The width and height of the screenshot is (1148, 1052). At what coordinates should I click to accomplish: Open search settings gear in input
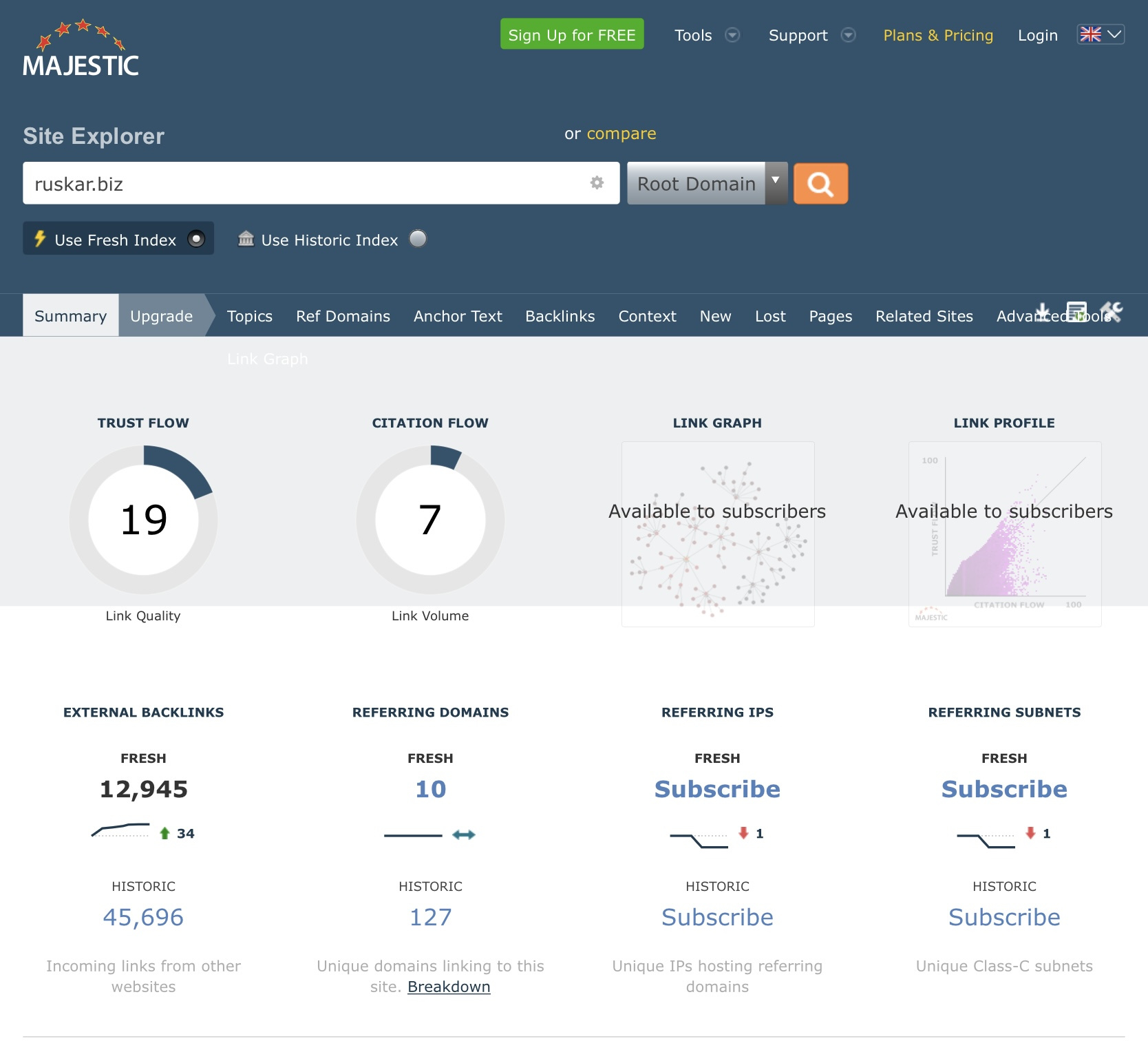pos(597,182)
